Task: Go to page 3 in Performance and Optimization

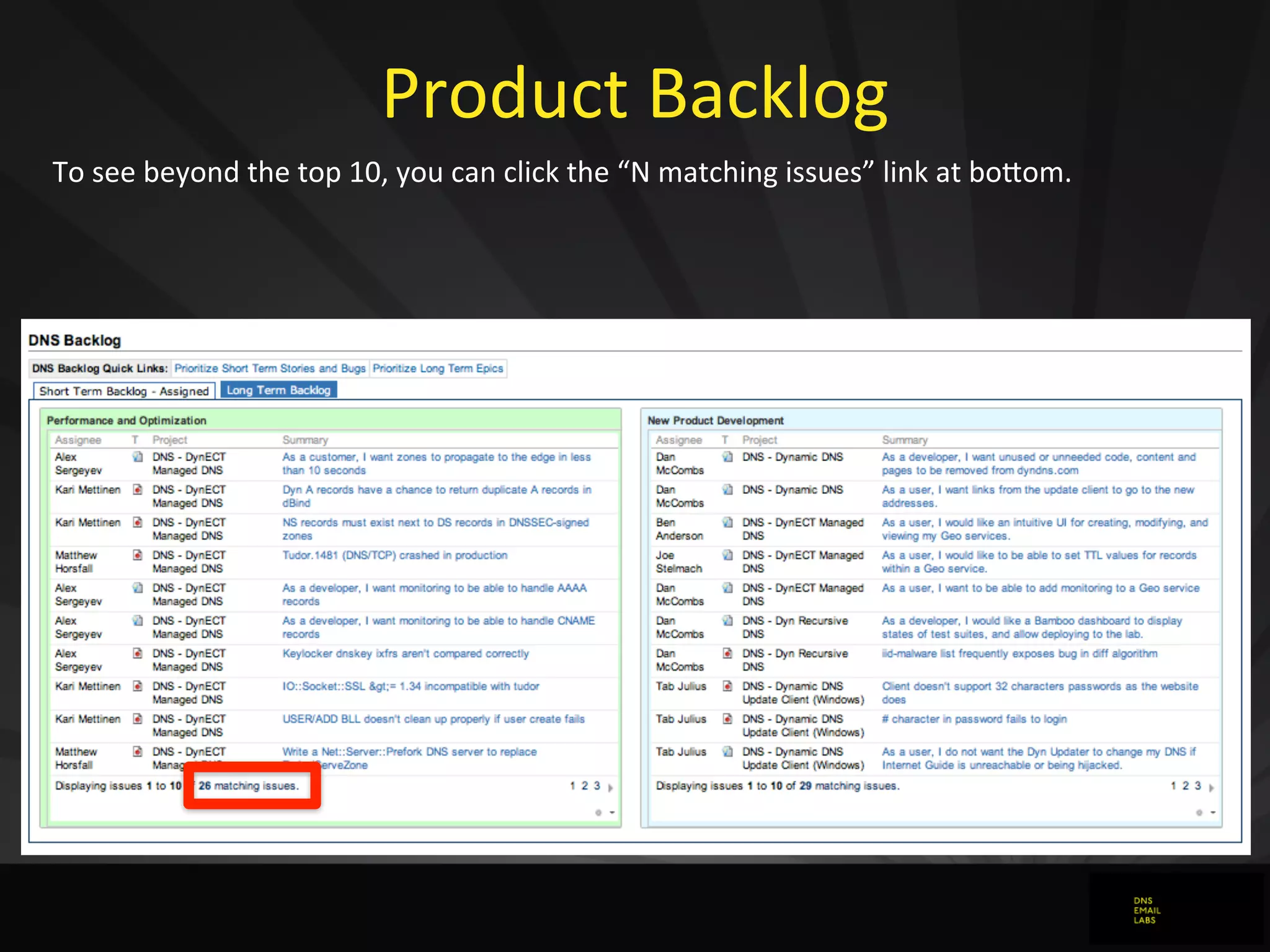Action: (x=597, y=786)
